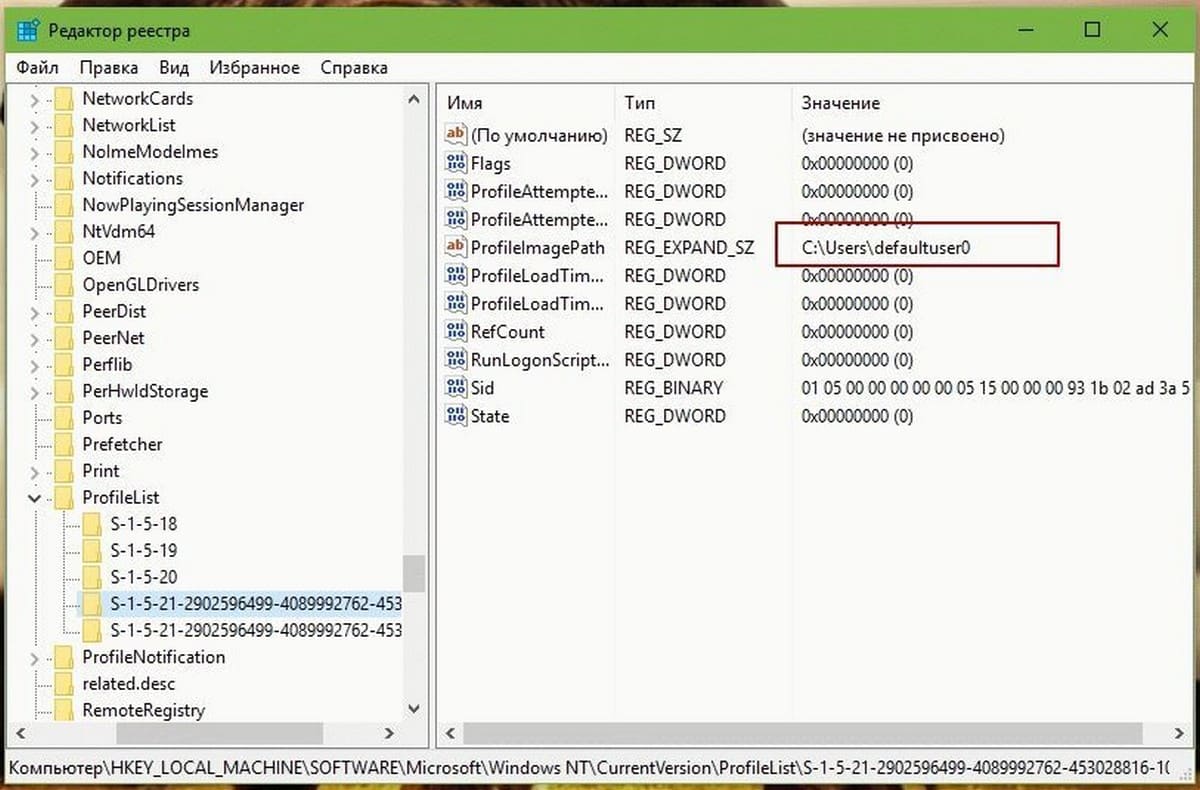Select the Notifications folder icon
This screenshot has width=1200, height=790.
pyautogui.click(x=64, y=179)
